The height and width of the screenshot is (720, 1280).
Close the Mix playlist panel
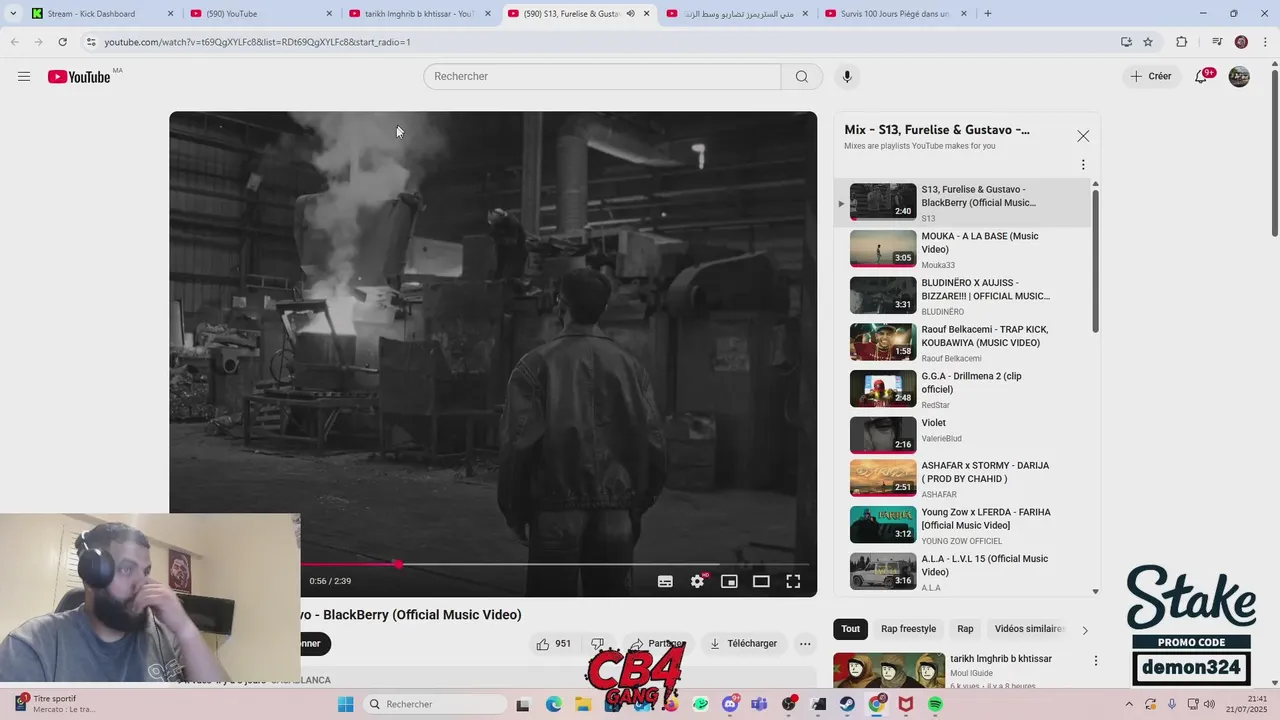[1083, 136]
